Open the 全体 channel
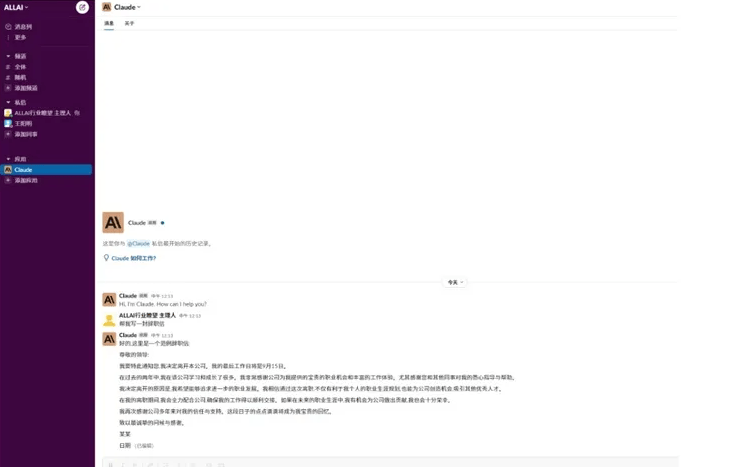The width and height of the screenshot is (750, 467). point(20,67)
